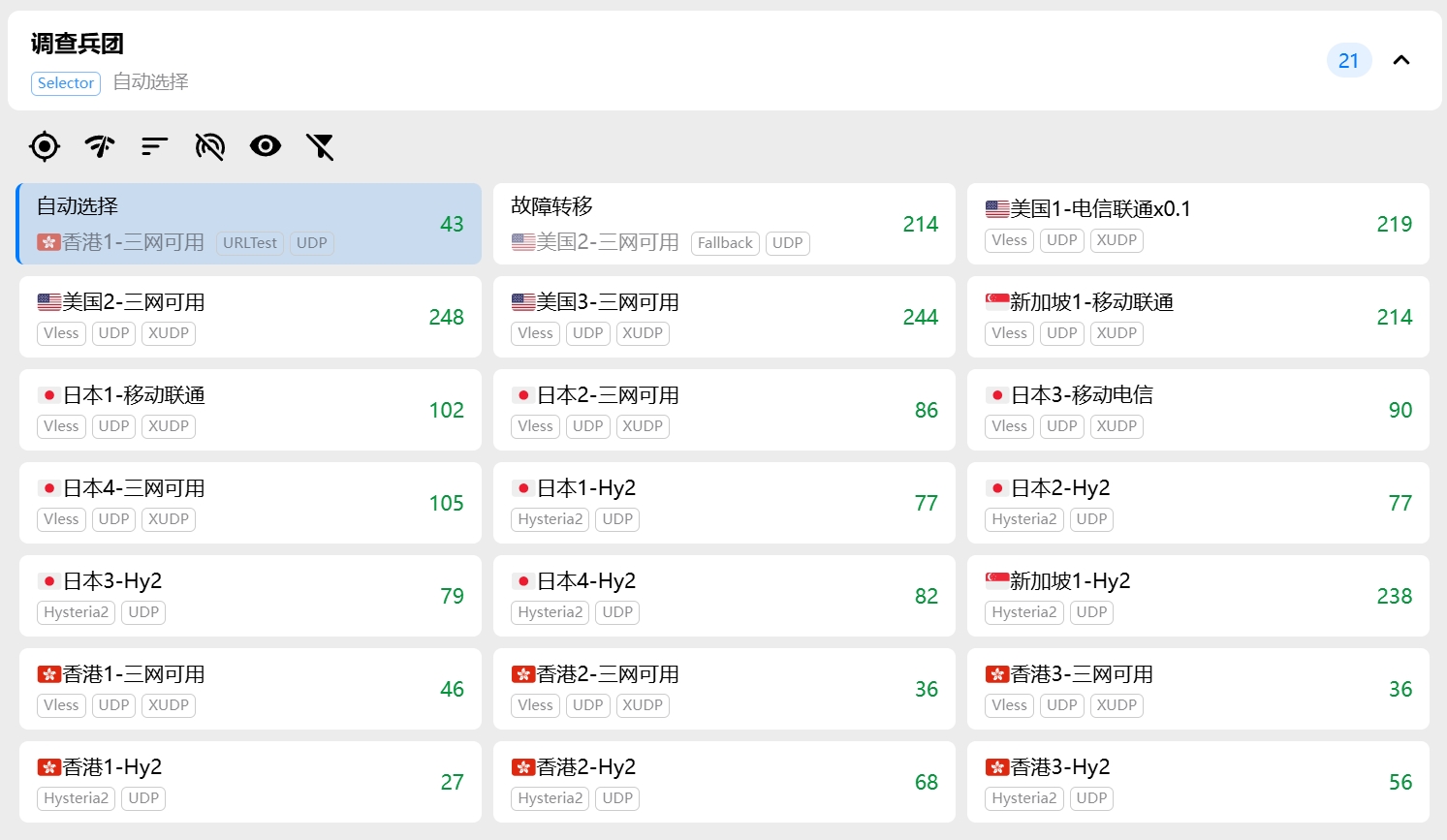The width and height of the screenshot is (1447, 840).
Task: Click the 21 node count badge
Action: (x=1348, y=60)
